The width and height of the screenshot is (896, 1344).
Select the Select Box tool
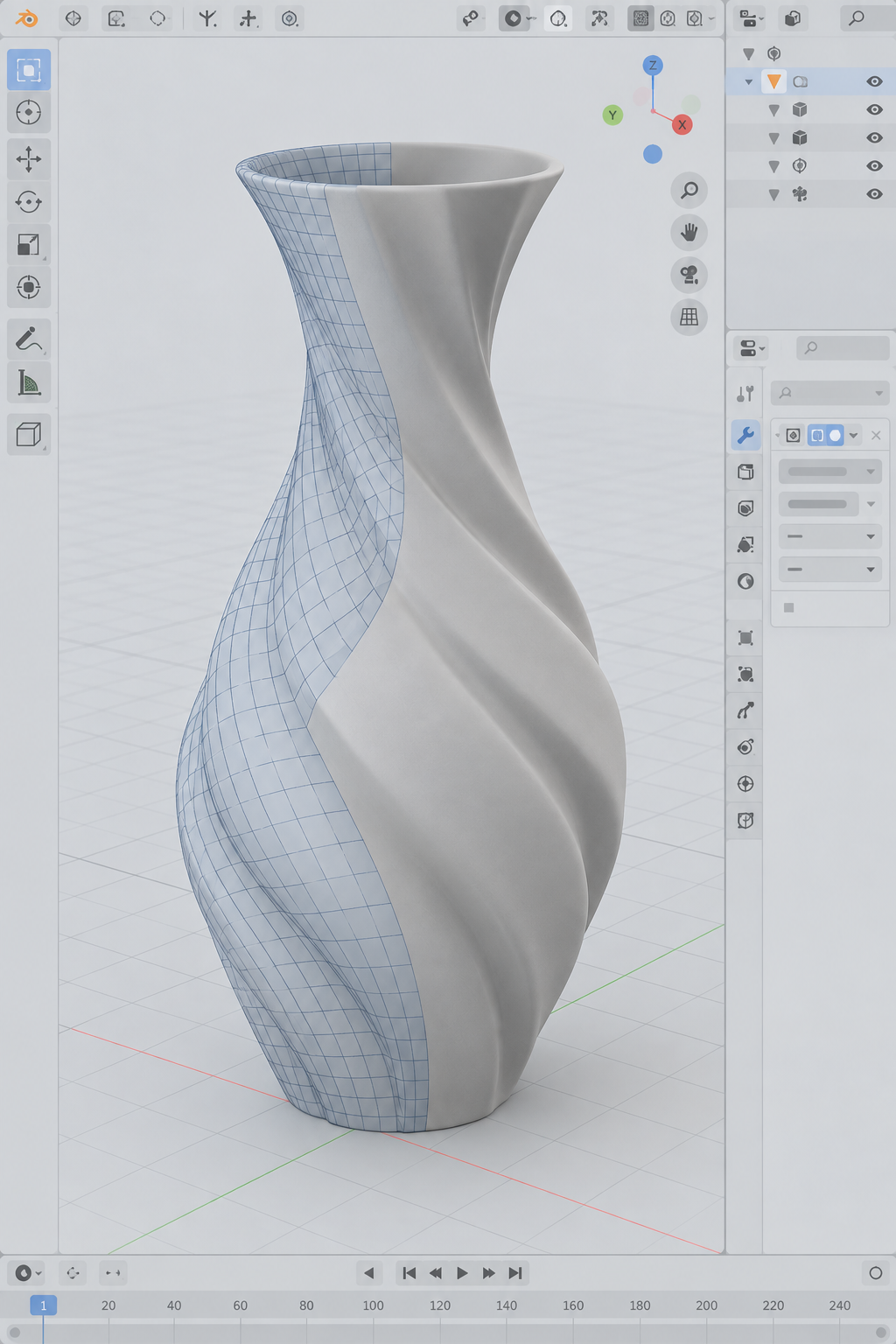[29, 70]
